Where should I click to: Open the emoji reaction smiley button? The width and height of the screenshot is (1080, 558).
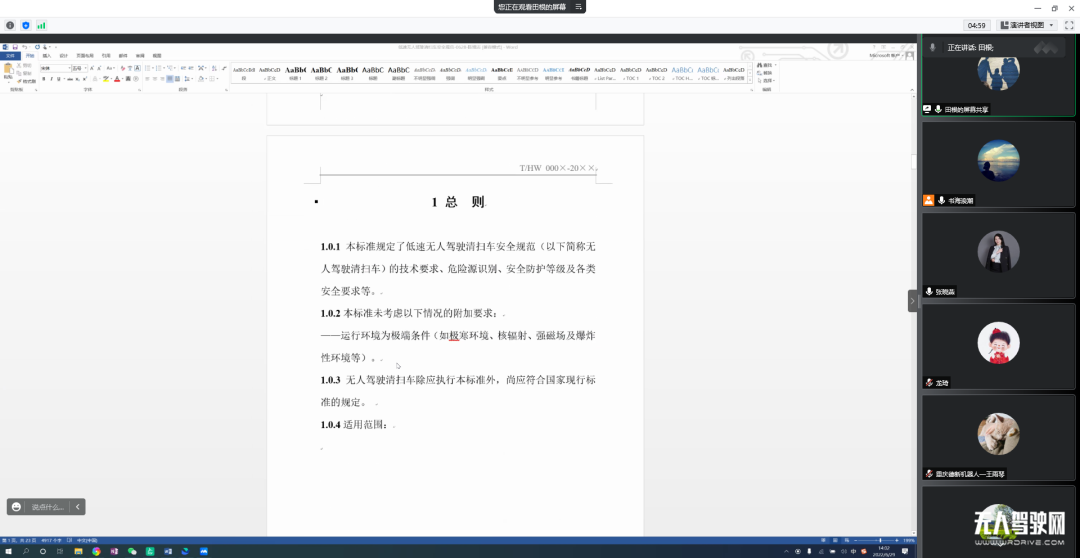[x=17, y=507]
